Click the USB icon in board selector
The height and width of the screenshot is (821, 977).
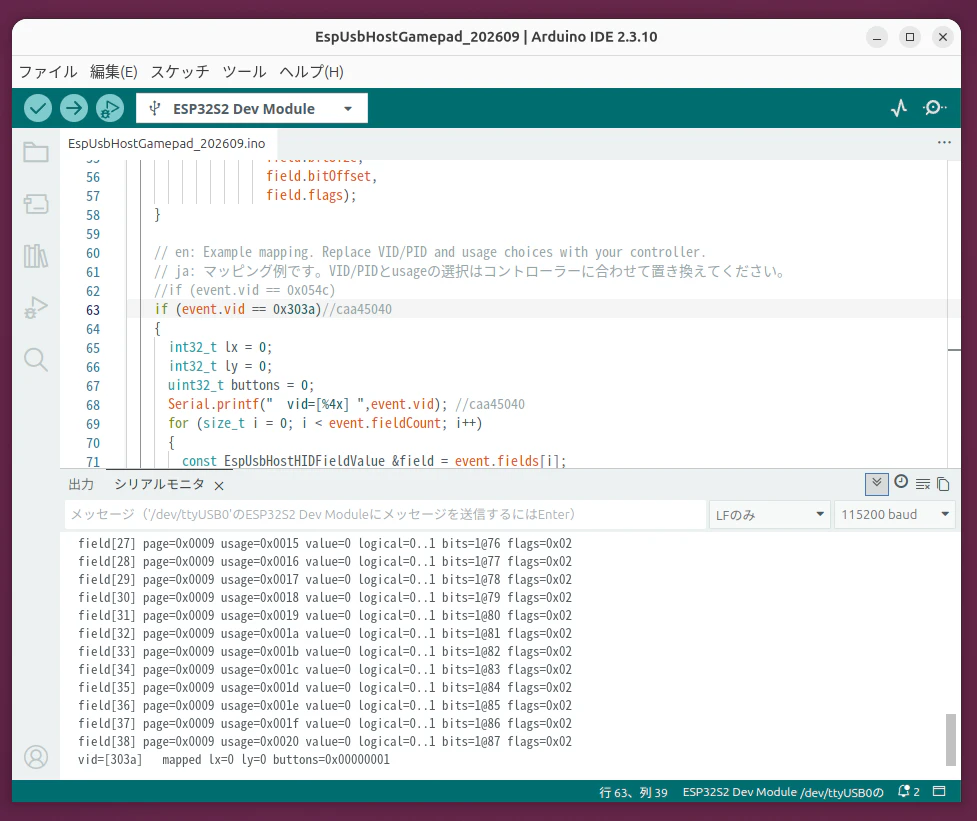[x=155, y=108]
